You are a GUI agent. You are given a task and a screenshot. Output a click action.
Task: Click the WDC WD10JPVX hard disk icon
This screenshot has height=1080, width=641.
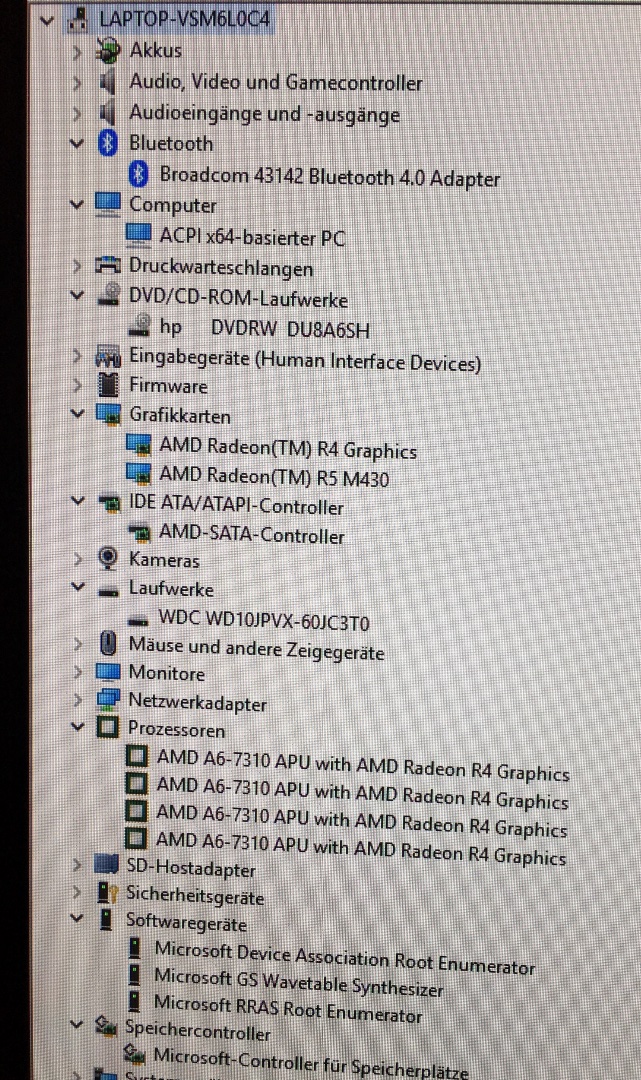point(138,621)
